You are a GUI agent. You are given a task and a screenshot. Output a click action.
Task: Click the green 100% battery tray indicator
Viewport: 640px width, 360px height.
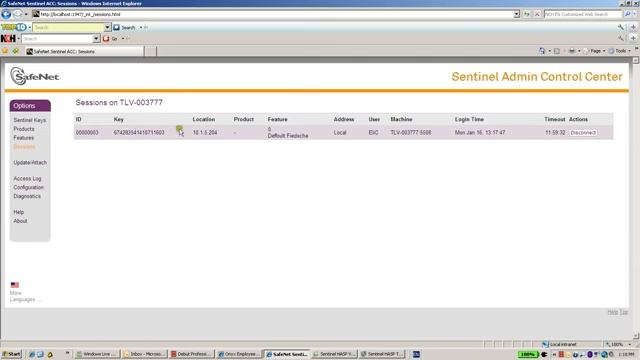point(528,354)
